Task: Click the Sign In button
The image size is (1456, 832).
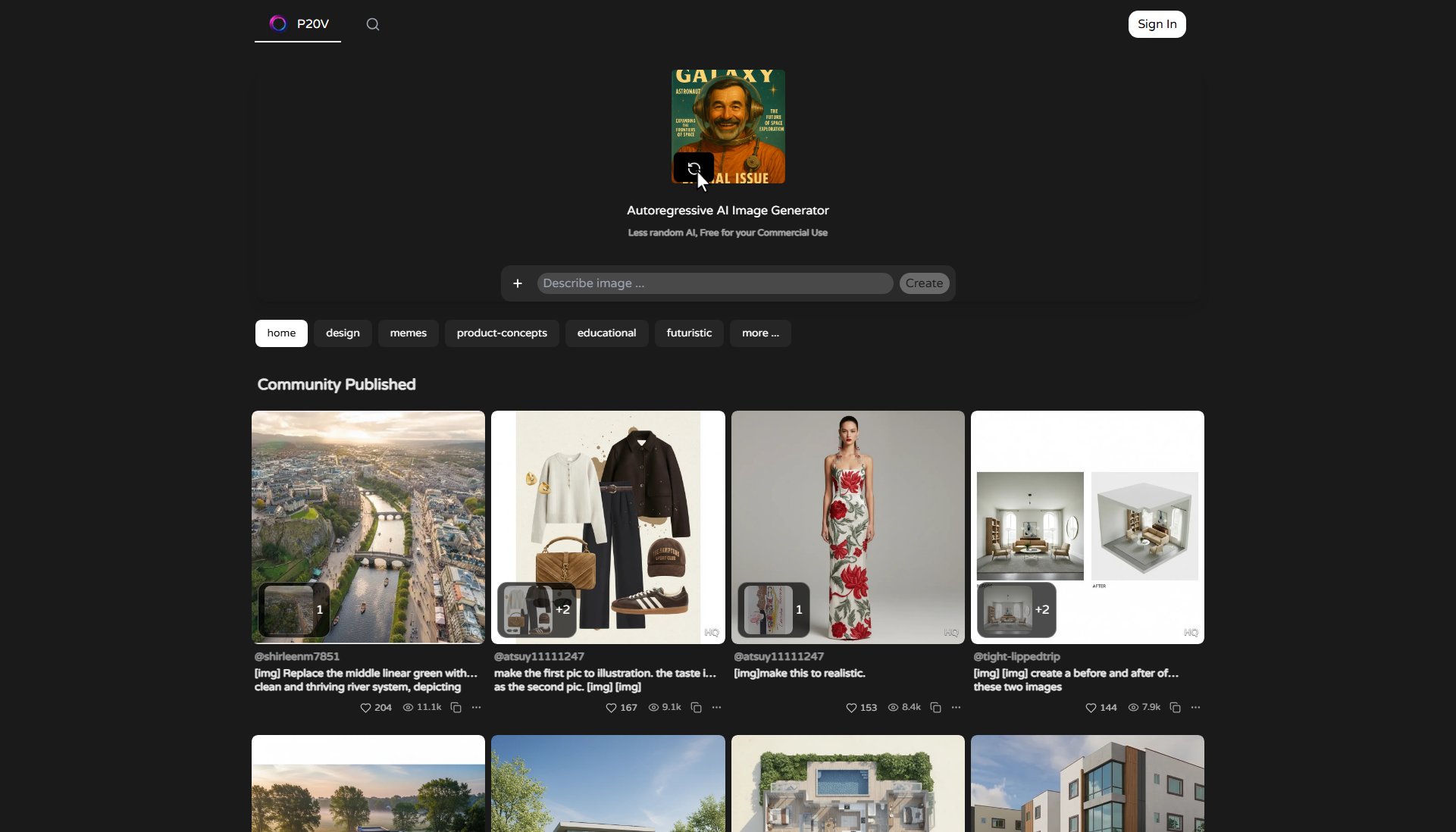Action: pos(1157,24)
